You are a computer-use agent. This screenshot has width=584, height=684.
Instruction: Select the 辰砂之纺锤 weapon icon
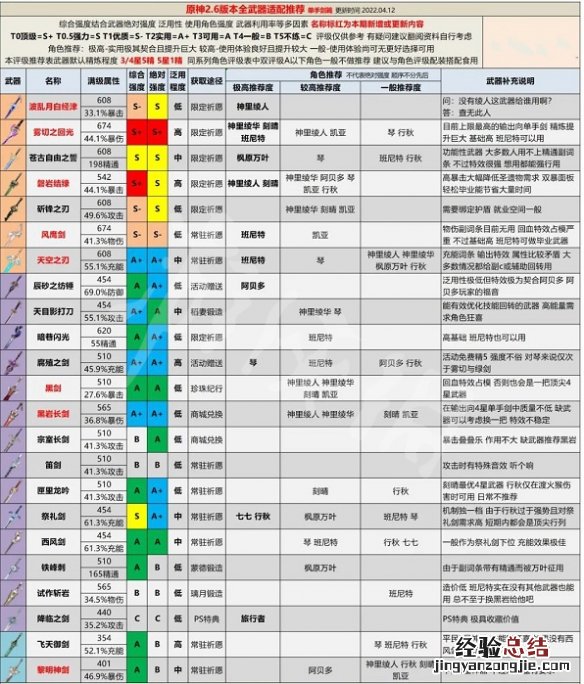[x=13, y=286]
